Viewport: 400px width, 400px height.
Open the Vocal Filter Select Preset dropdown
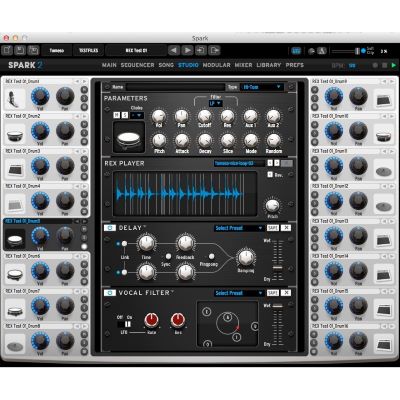239,293
